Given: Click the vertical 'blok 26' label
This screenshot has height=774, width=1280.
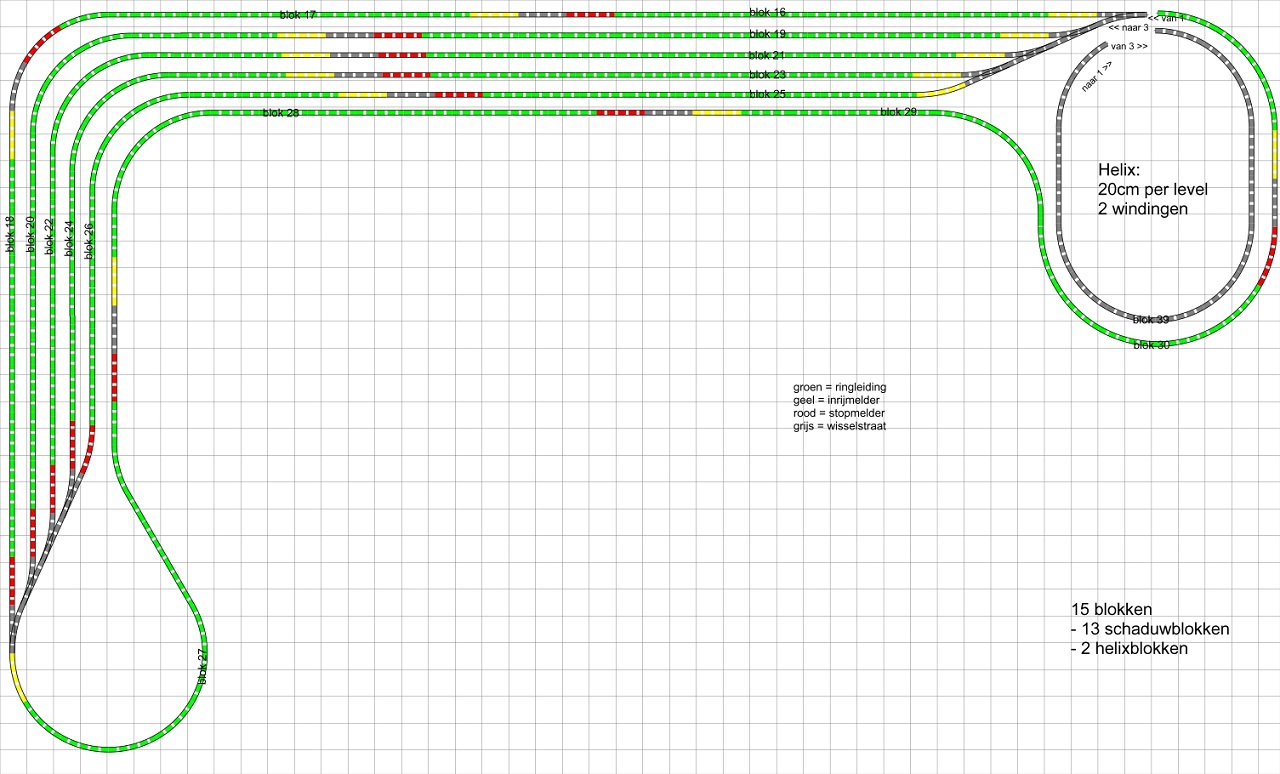Looking at the screenshot, I should pos(90,241).
